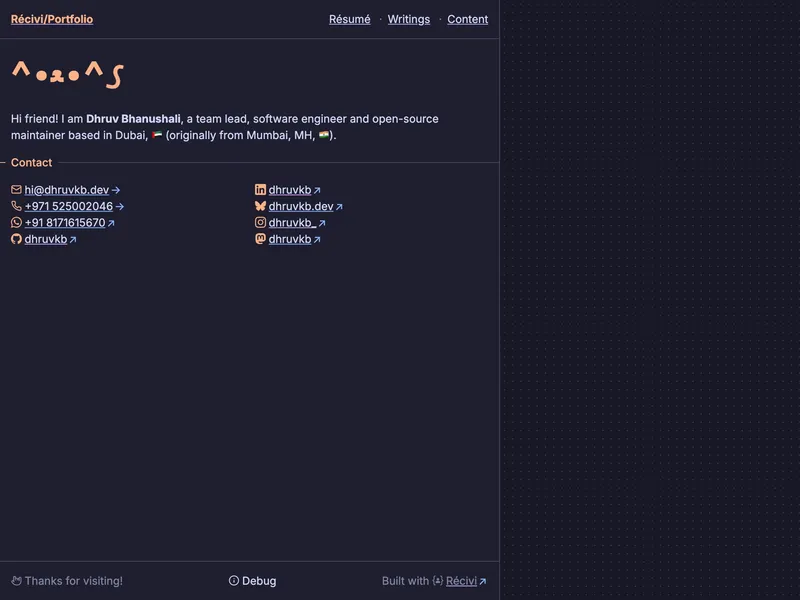Image resolution: width=800 pixels, height=600 pixels.
Task: Click the Bluesky butterfly icon
Action: point(260,207)
